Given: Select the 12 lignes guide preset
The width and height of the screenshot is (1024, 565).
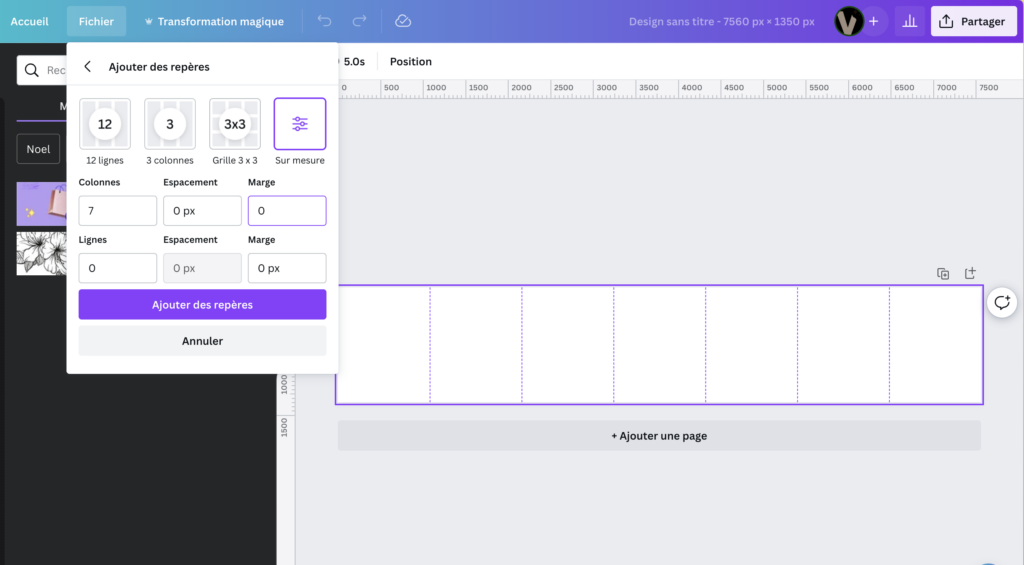Looking at the screenshot, I should pyautogui.click(x=105, y=124).
